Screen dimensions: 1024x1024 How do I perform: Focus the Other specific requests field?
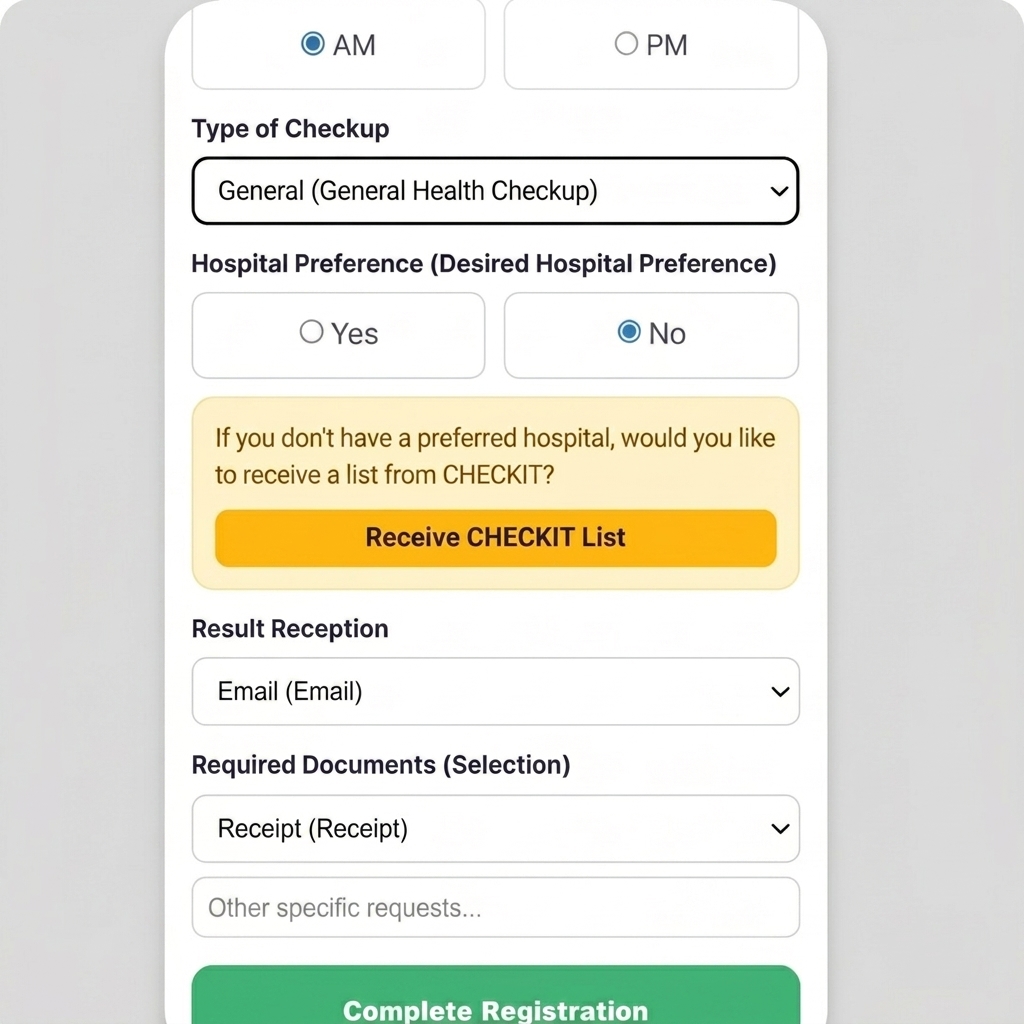(x=496, y=908)
